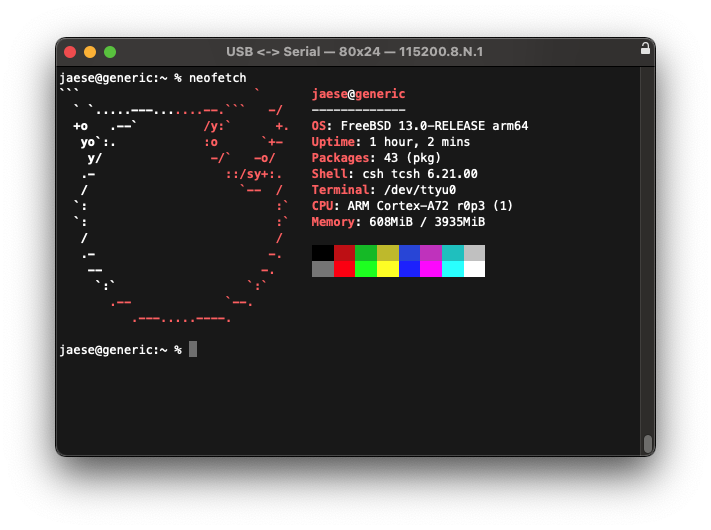Viewport: 711px width, 530px height.
Task: Click the light gray color block
Action: [x=474, y=253]
